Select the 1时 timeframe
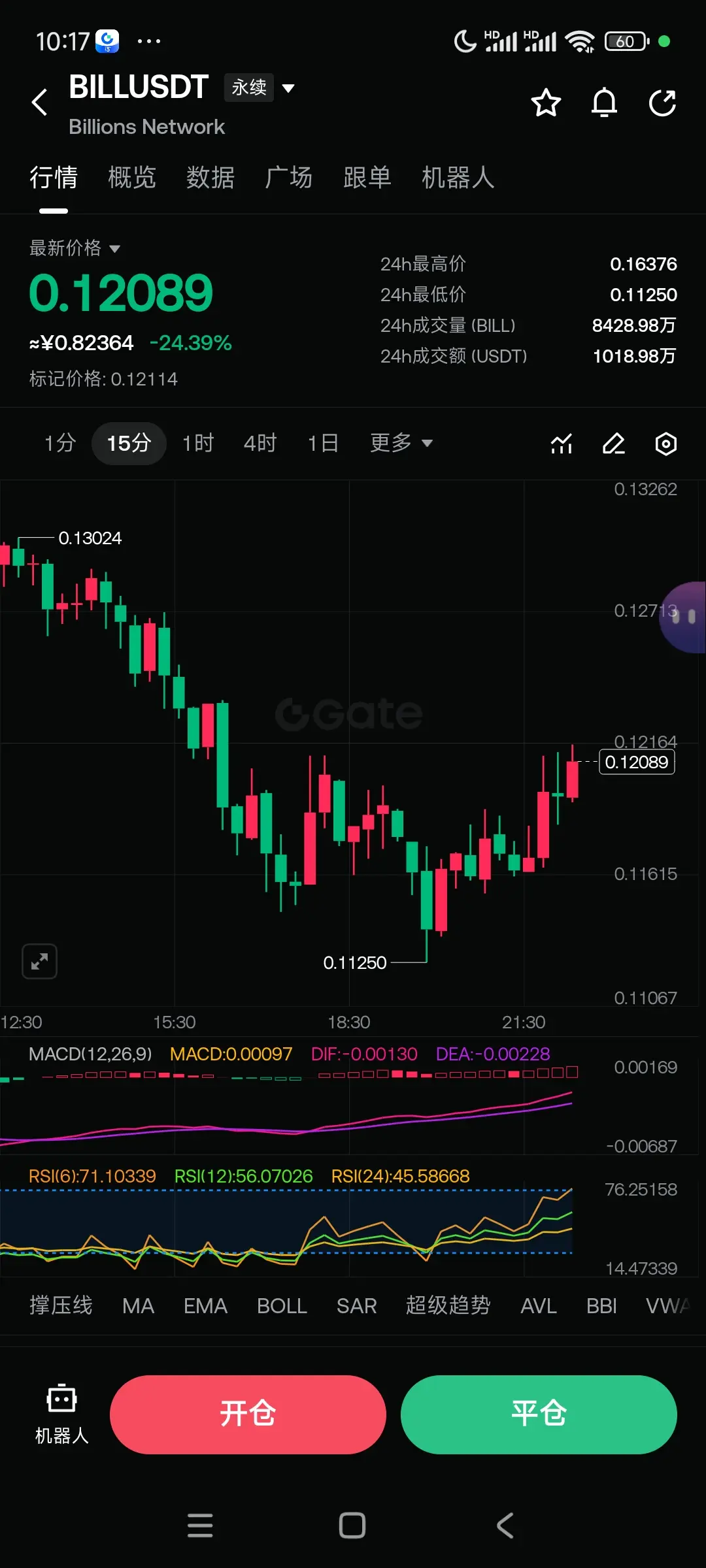 coord(198,443)
